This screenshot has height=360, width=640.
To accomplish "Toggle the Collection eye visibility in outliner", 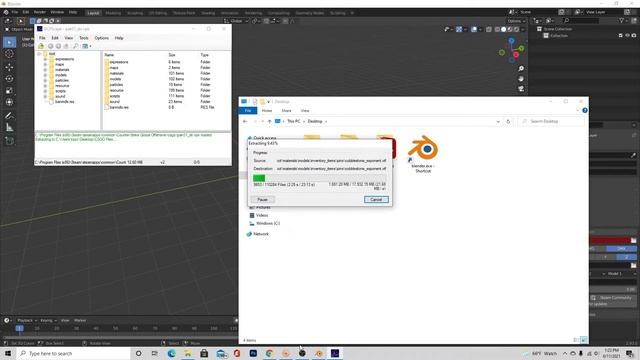I will pyautogui.click(x=627, y=36).
